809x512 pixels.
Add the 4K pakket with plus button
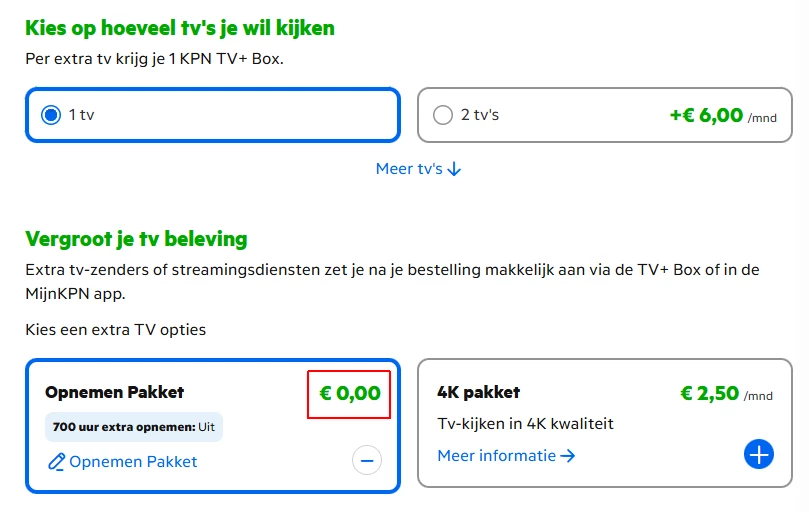click(759, 455)
